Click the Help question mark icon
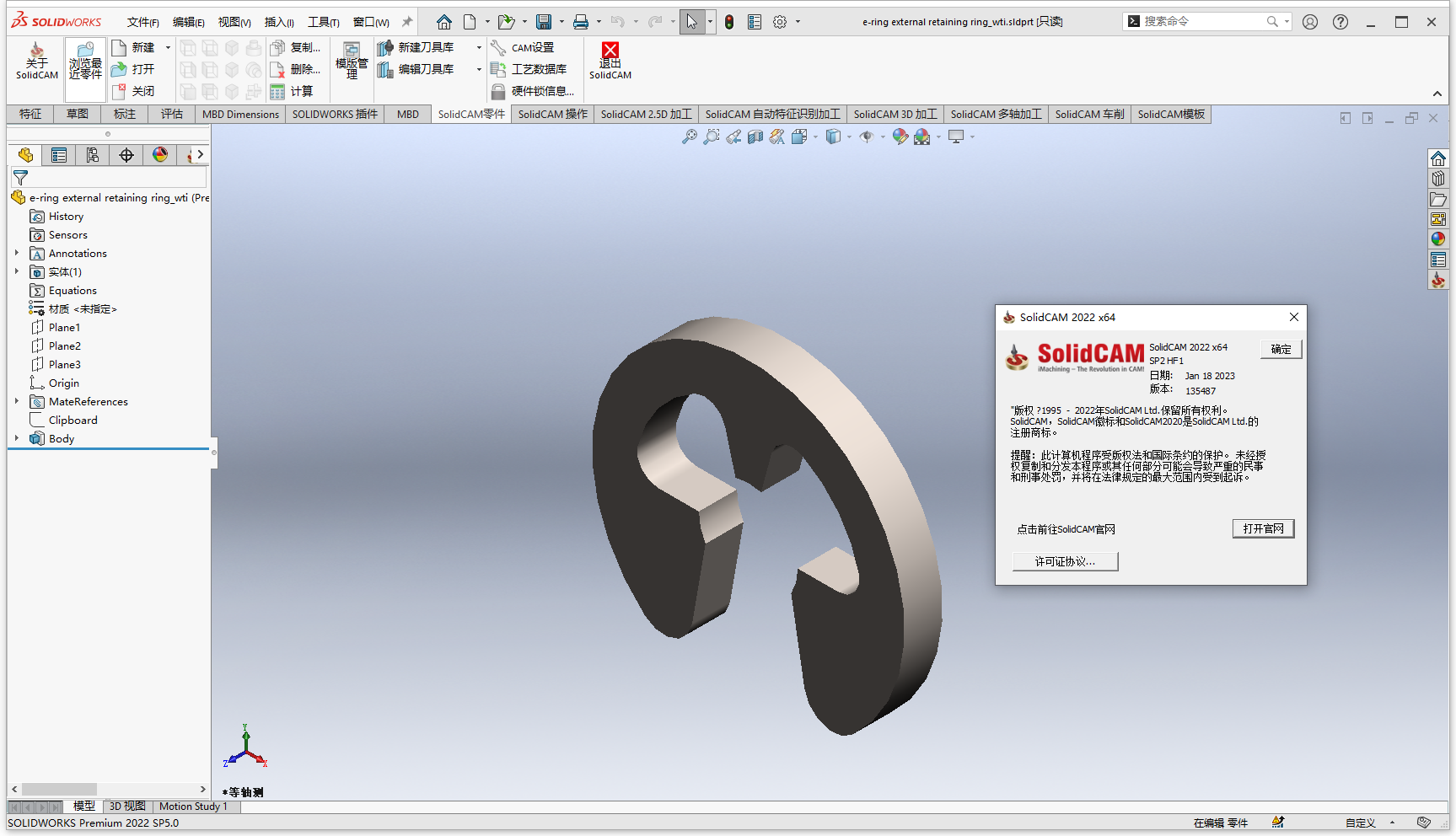1456x836 pixels. click(x=1340, y=22)
